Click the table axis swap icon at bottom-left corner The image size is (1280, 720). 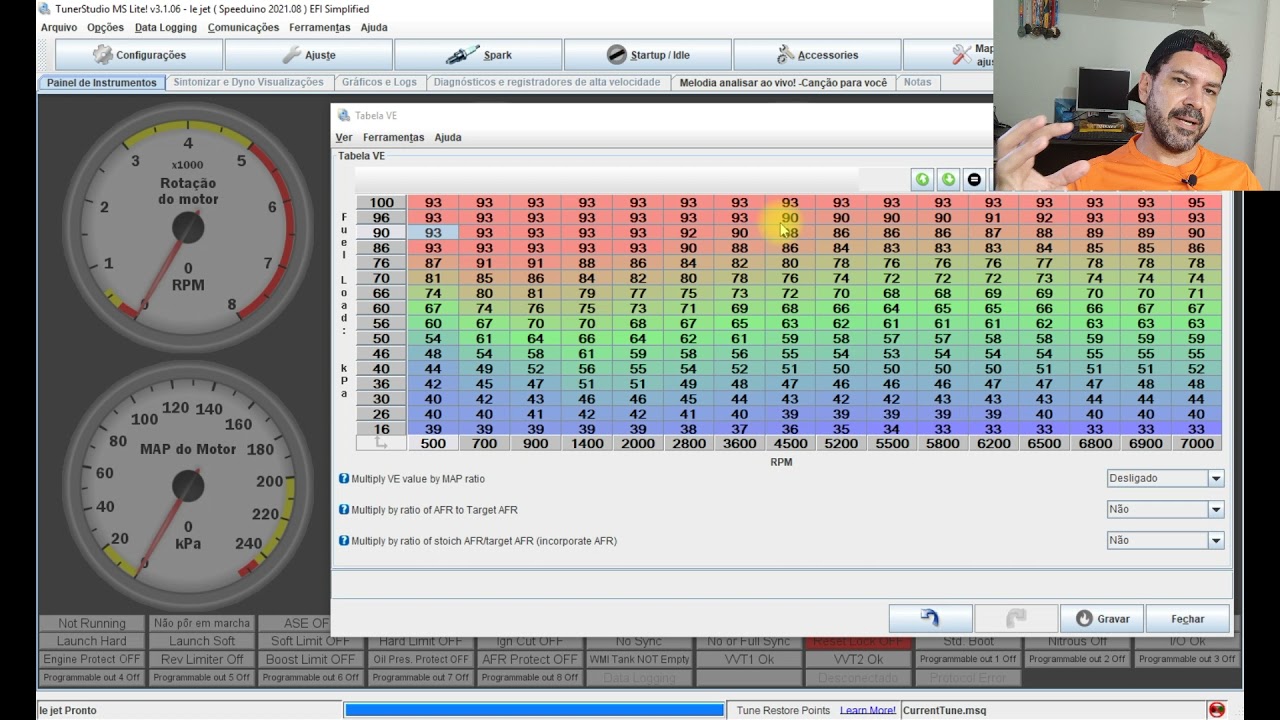click(381, 443)
